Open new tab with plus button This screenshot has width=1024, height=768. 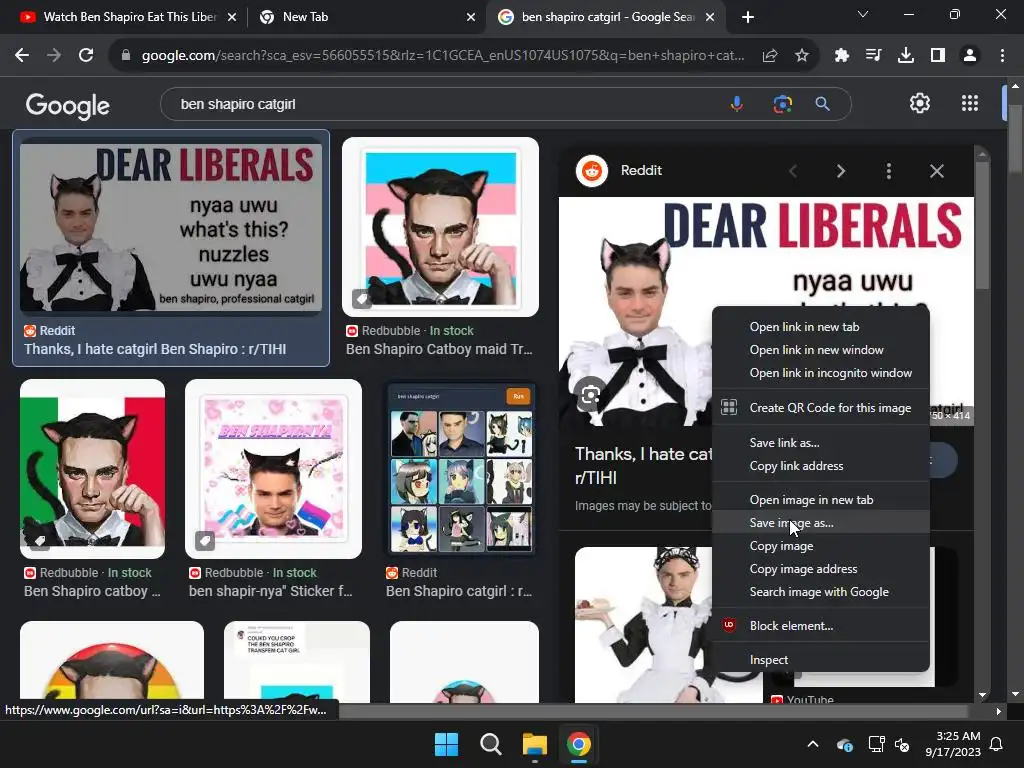pos(748,17)
